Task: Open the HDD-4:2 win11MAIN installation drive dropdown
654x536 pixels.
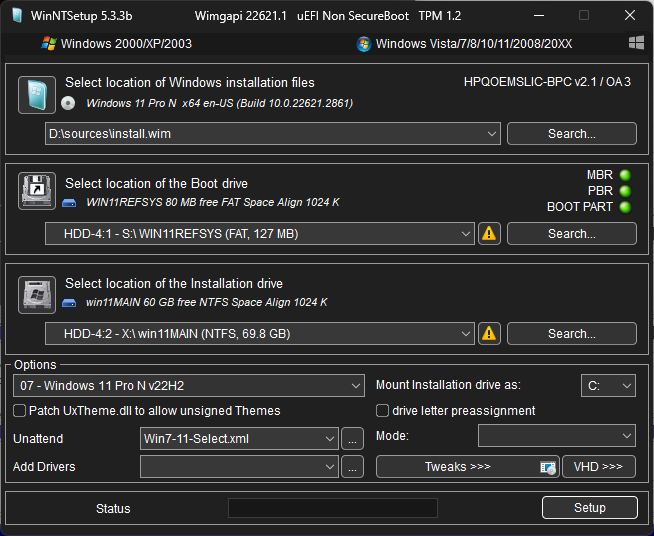Action: click(x=260, y=333)
